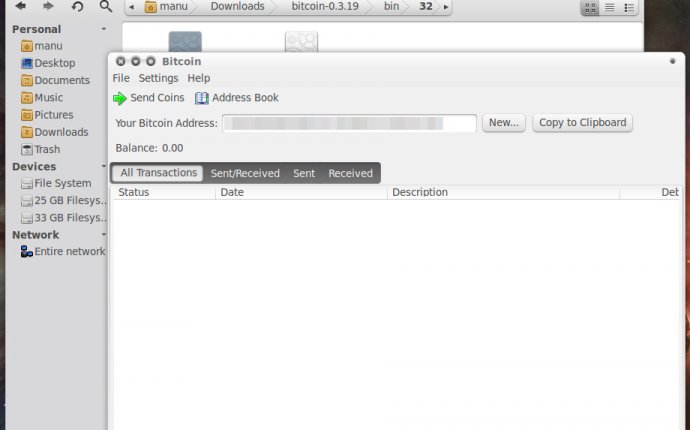The width and height of the screenshot is (690, 430).
Task: Collapse the Personal sidebar section
Action: point(104,29)
